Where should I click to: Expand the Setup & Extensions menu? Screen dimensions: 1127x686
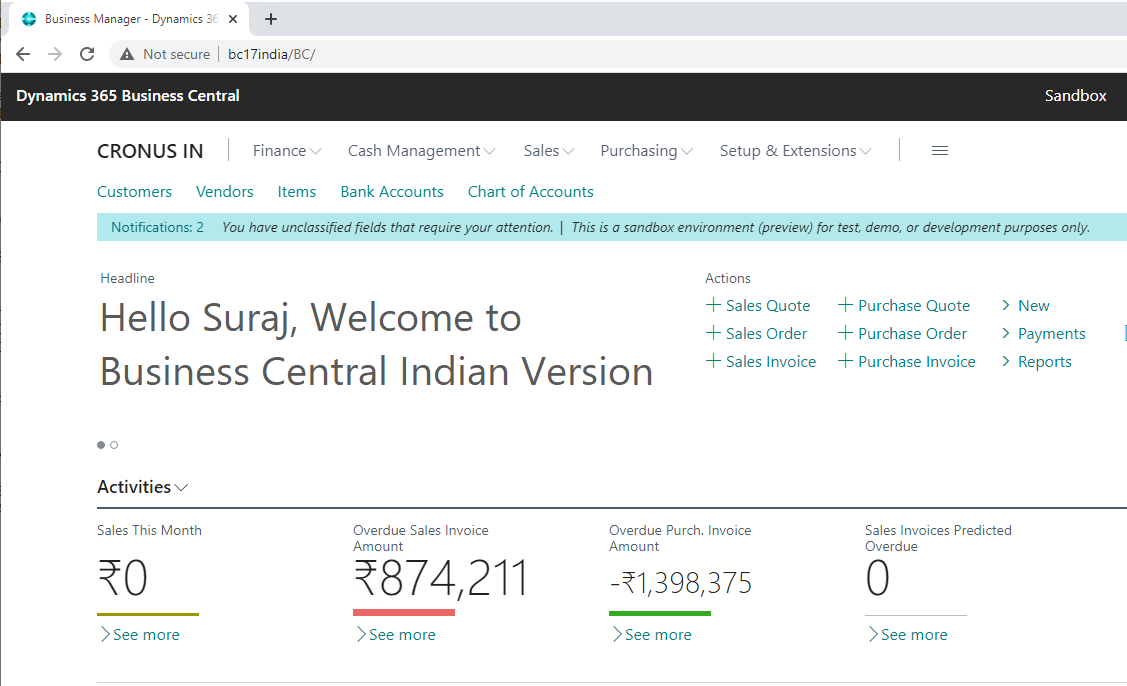pos(796,150)
